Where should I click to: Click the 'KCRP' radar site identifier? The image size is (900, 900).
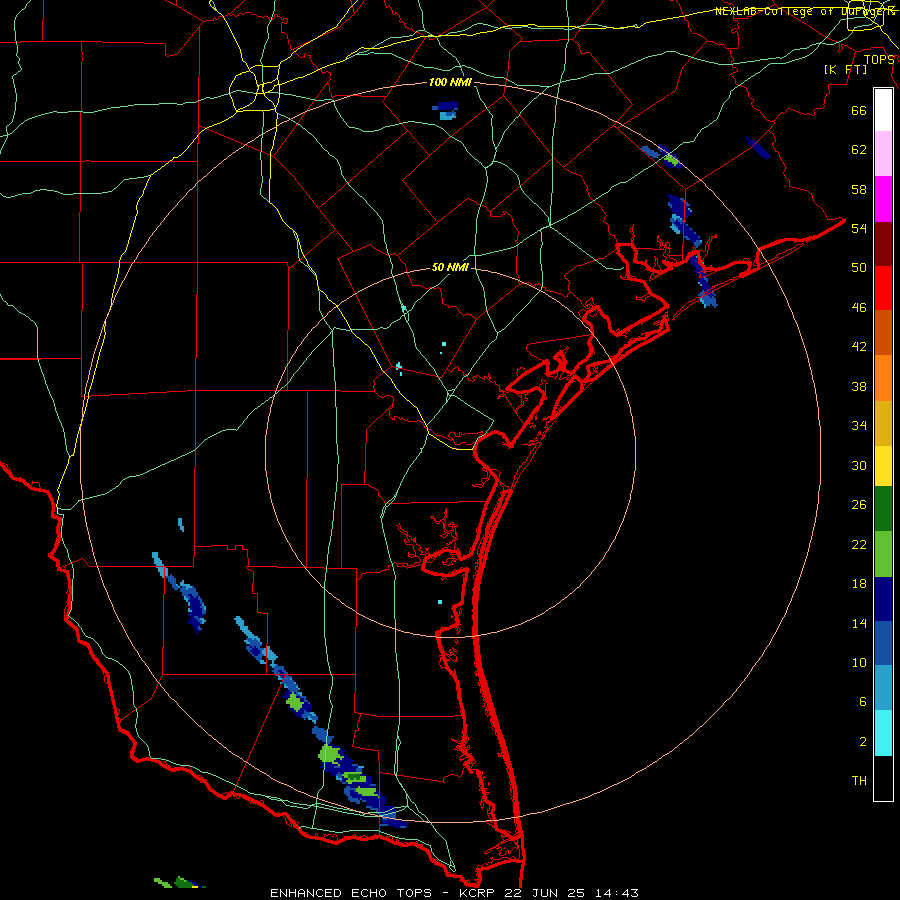(478, 893)
